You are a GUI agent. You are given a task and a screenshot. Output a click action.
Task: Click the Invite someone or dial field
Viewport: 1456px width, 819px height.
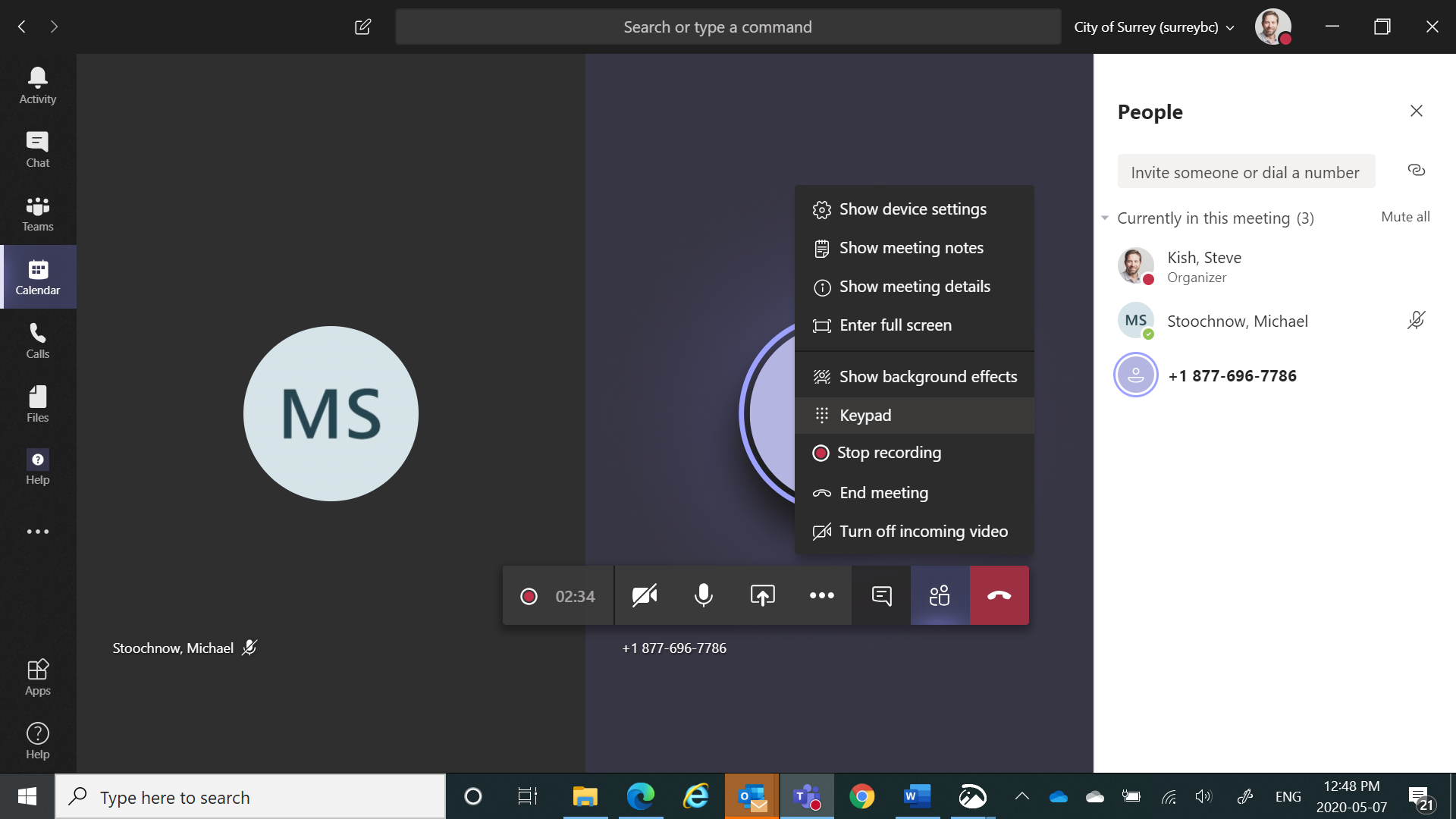1246,172
